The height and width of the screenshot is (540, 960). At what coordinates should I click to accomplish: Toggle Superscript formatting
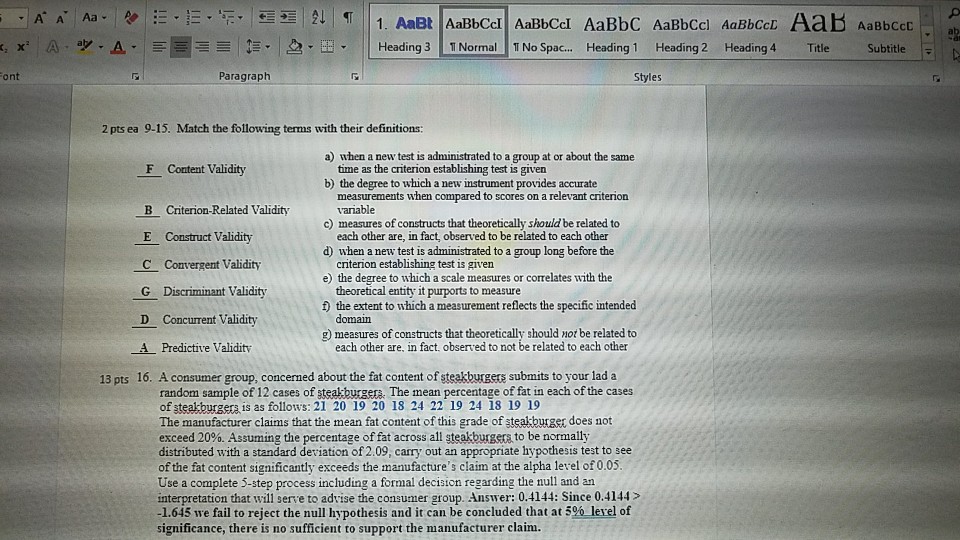coord(23,47)
